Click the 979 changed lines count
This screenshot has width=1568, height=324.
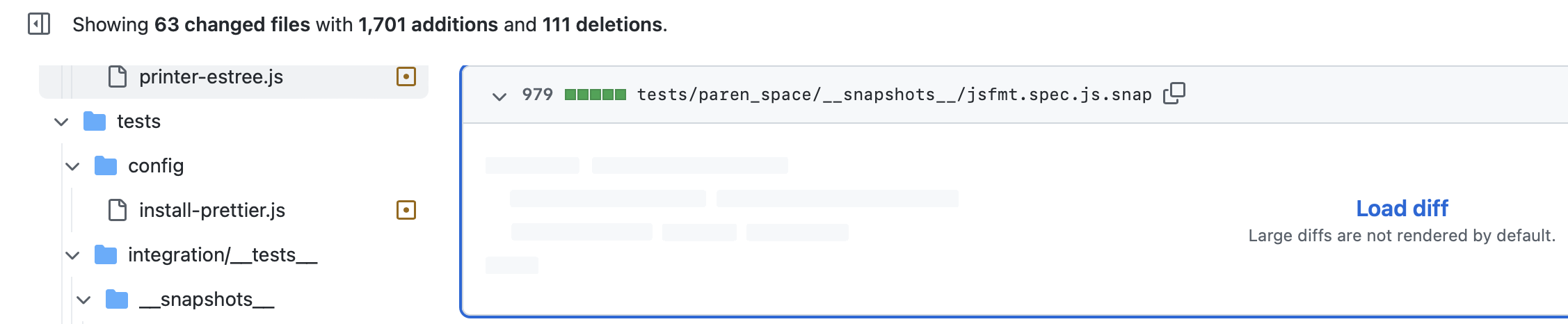tap(537, 95)
